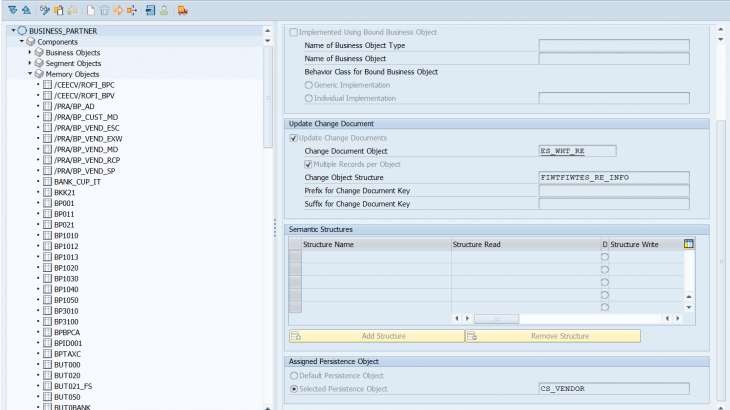The image size is (730, 410).
Task: Select the Default Persistence Object radio button
Action: click(x=294, y=375)
